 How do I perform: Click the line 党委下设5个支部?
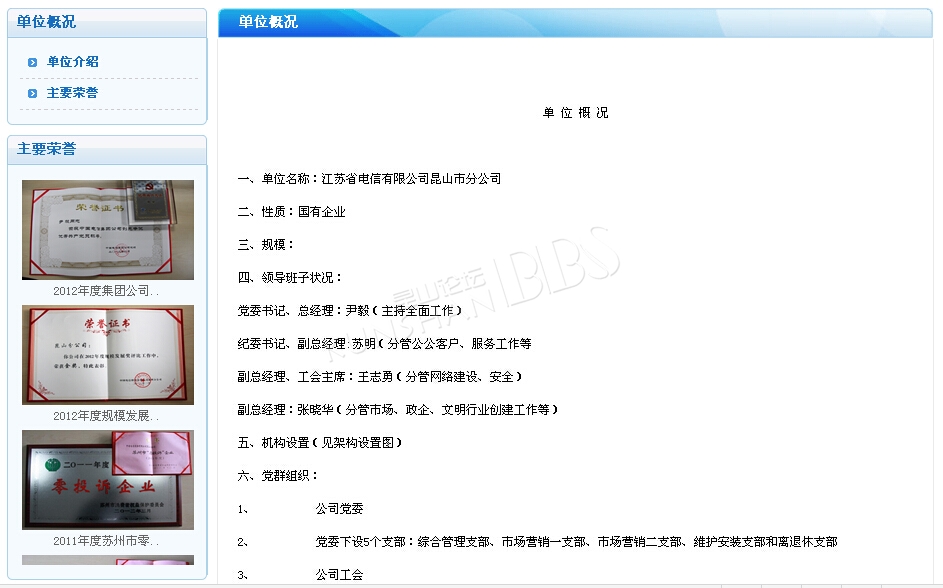tap(577, 542)
